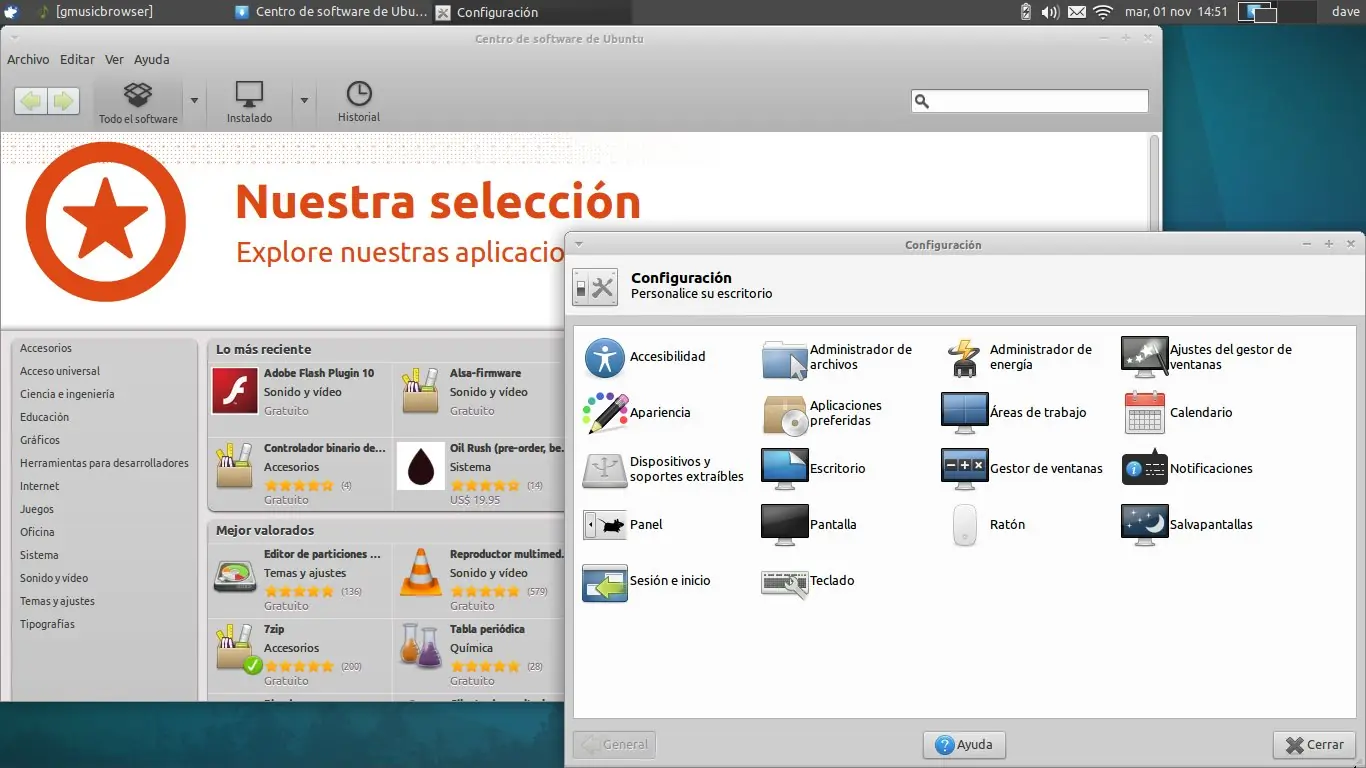Switch to Centro de software taskbar entry
The image size is (1366, 768).
(333, 12)
